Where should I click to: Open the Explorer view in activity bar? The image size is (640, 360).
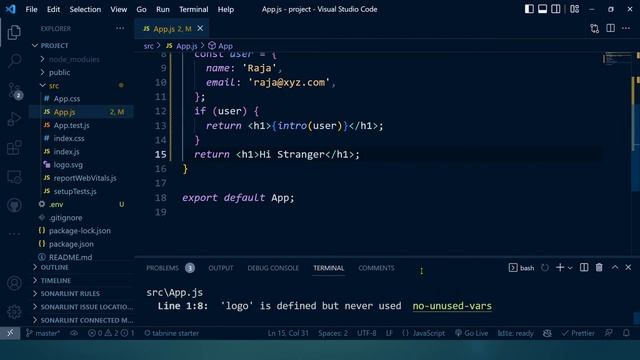click(x=14, y=32)
